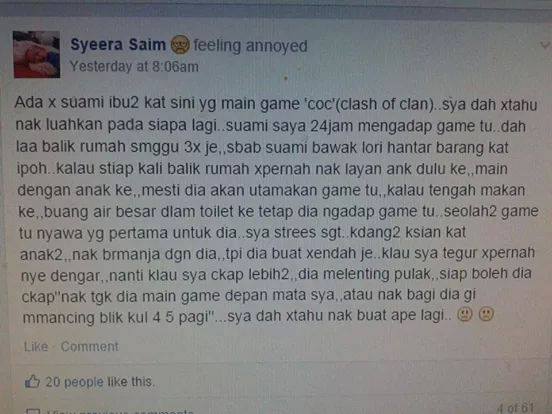Open the 'Yesterday at 8:06am' timestamp
Screen dimensions: 552x414
click(x=134, y=66)
